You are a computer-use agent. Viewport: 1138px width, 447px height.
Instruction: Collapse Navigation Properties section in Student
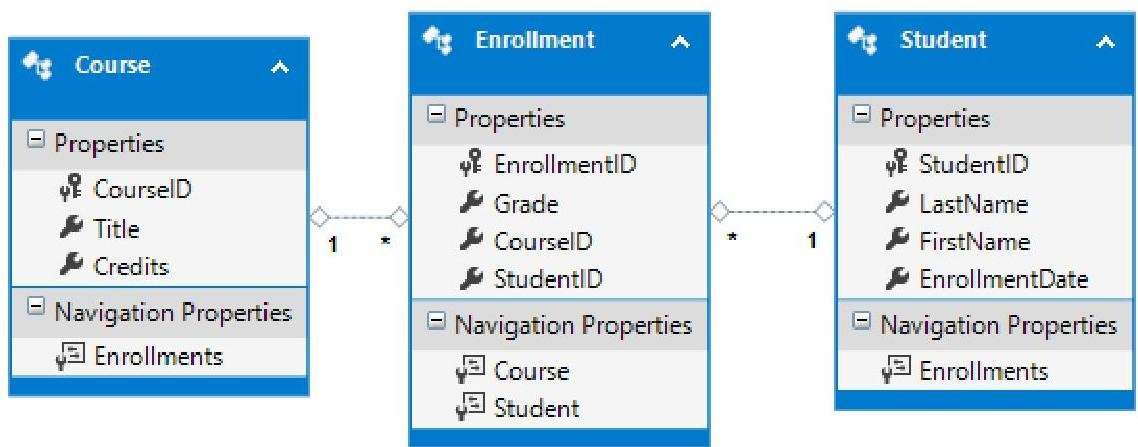[861, 324]
